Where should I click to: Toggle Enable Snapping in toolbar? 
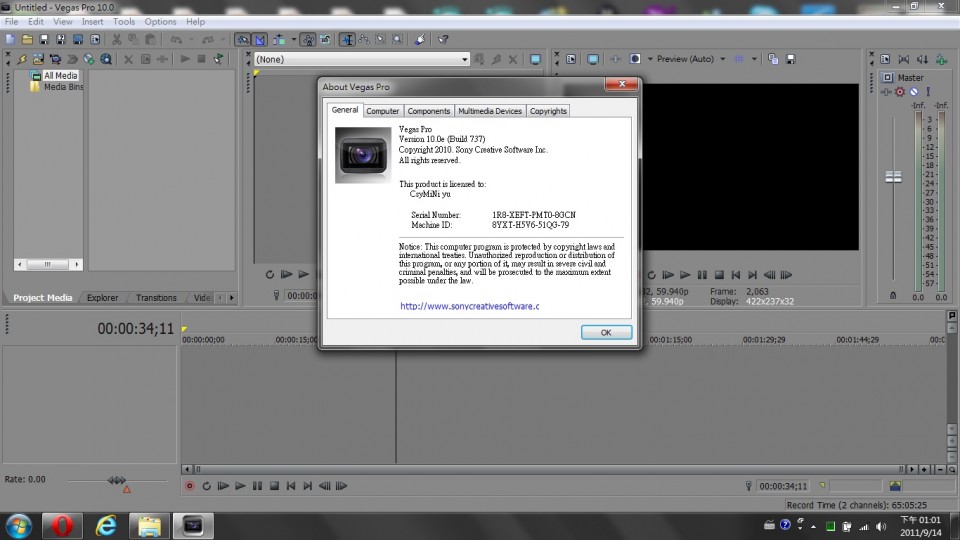click(x=242, y=40)
